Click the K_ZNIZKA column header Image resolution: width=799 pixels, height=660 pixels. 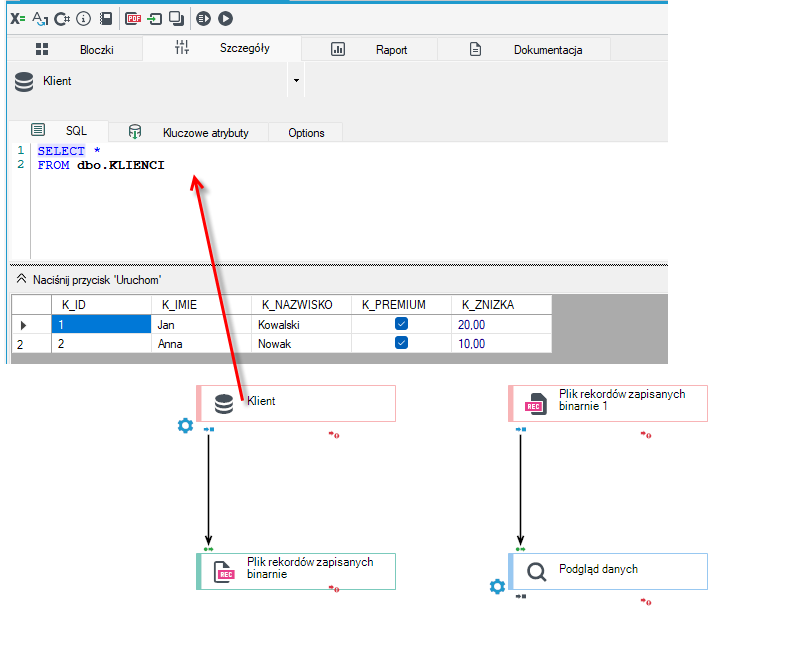click(501, 305)
